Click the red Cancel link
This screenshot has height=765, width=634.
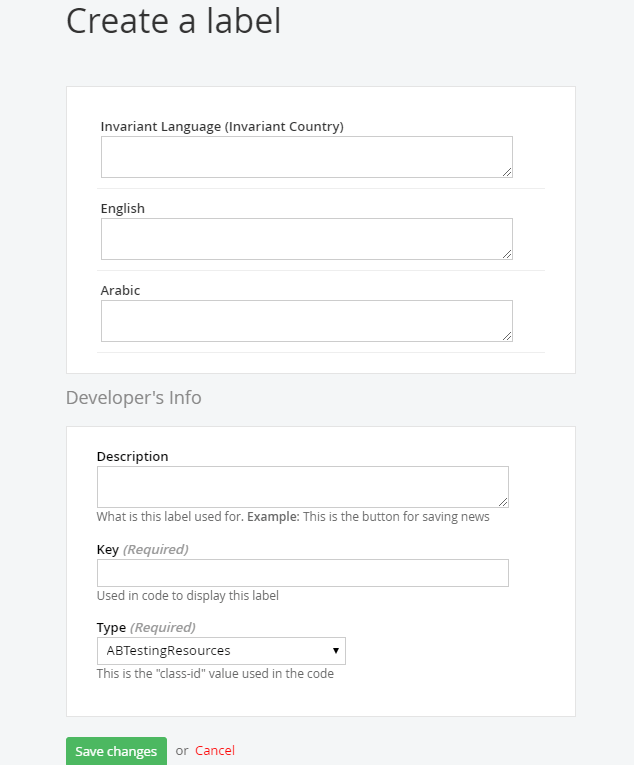pos(215,751)
